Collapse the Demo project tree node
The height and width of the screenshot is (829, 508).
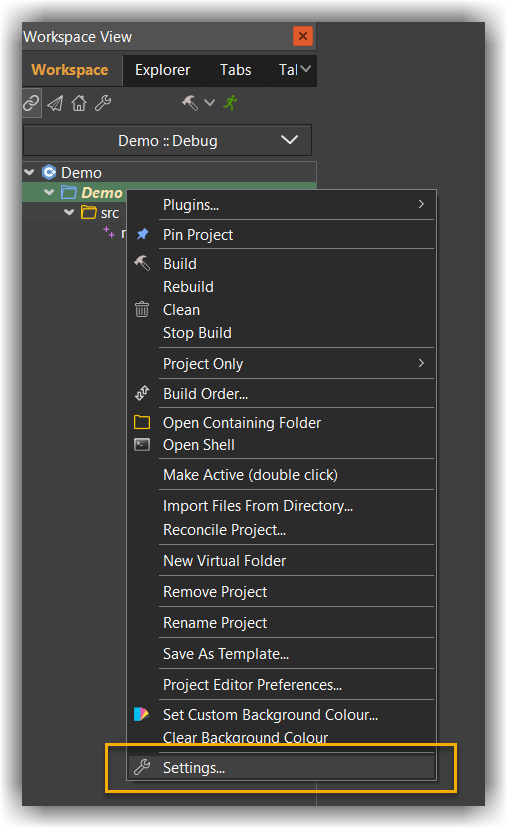49,192
